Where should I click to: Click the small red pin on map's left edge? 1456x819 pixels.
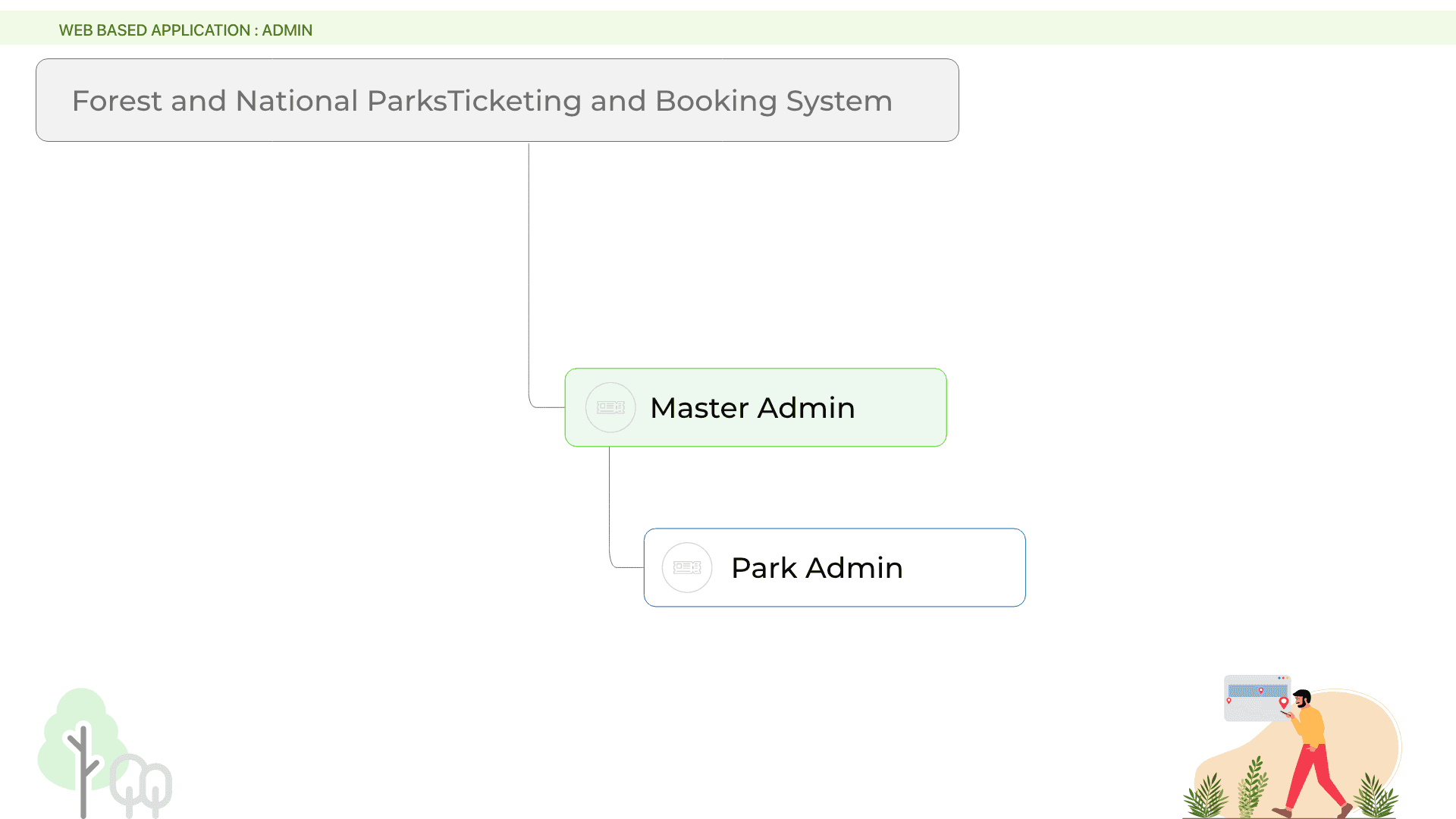(1228, 701)
